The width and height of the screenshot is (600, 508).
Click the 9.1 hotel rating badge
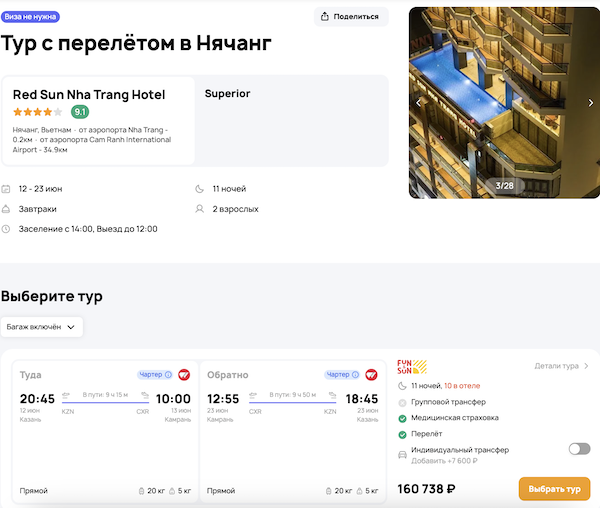coord(80,112)
